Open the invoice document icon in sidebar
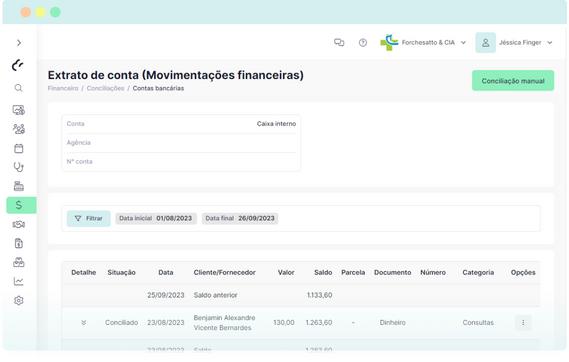 coord(19,243)
